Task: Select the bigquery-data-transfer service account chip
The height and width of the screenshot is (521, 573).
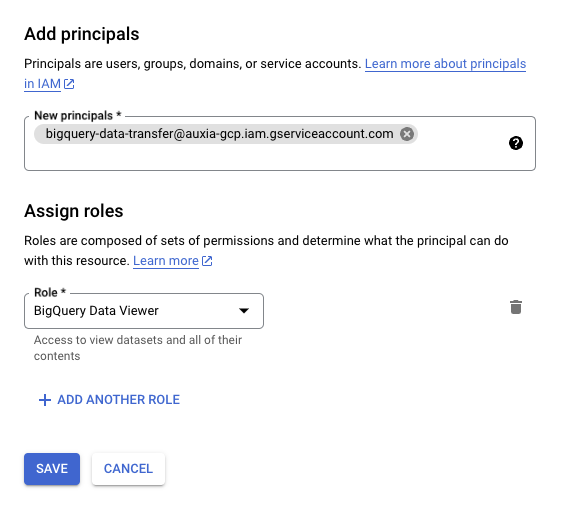Action: tap(219, 134)
